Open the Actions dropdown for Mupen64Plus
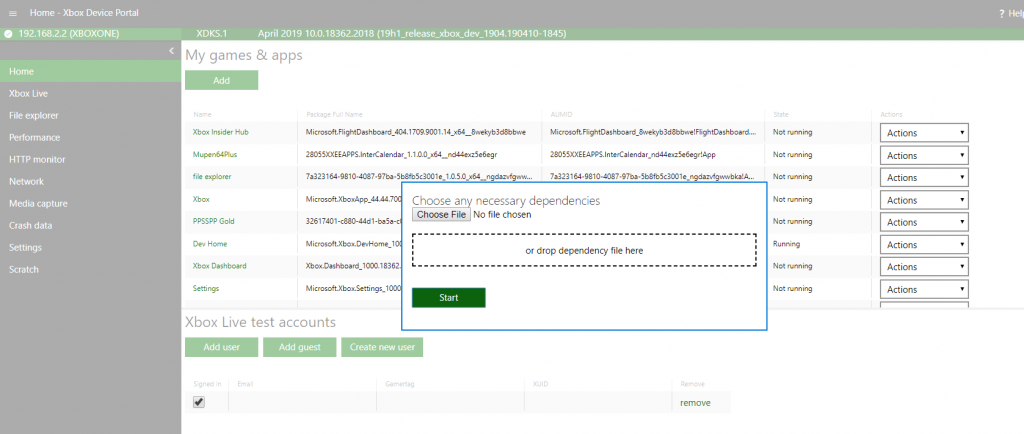The height and width of the screenshot is (434, 1024). coord(924,155)
